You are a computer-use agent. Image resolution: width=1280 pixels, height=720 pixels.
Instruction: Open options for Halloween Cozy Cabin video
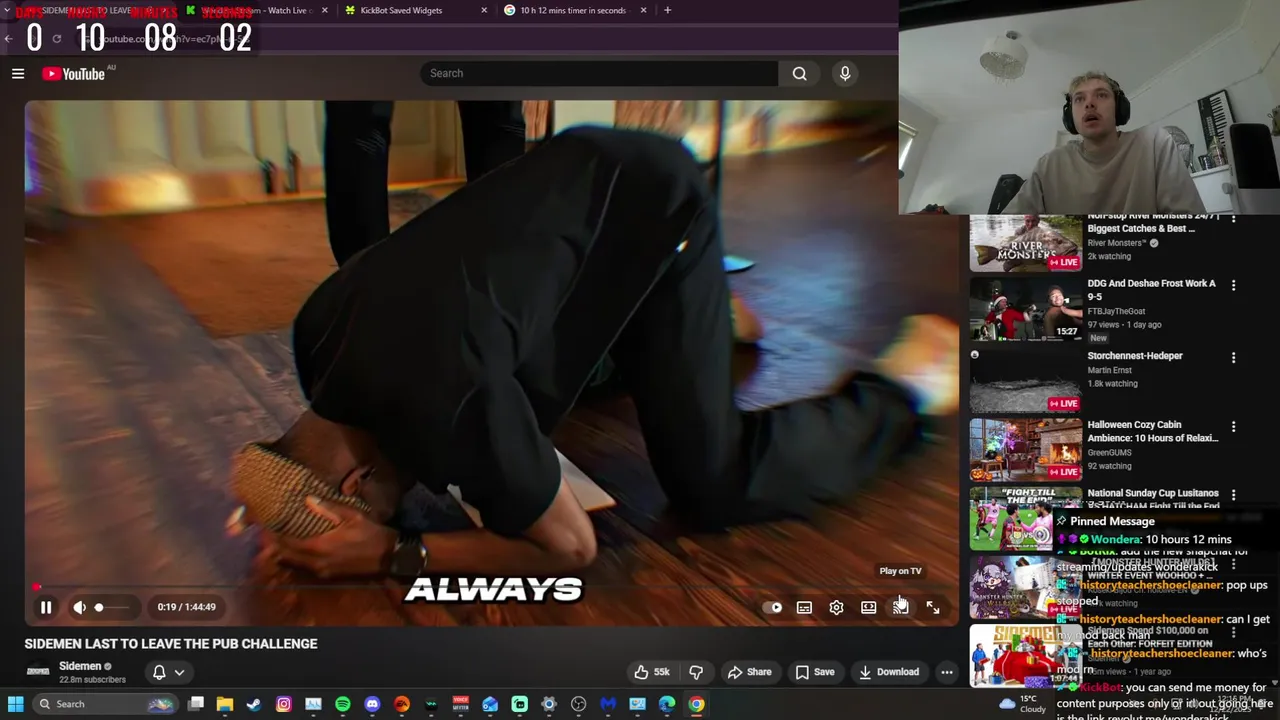(1233, 426)
